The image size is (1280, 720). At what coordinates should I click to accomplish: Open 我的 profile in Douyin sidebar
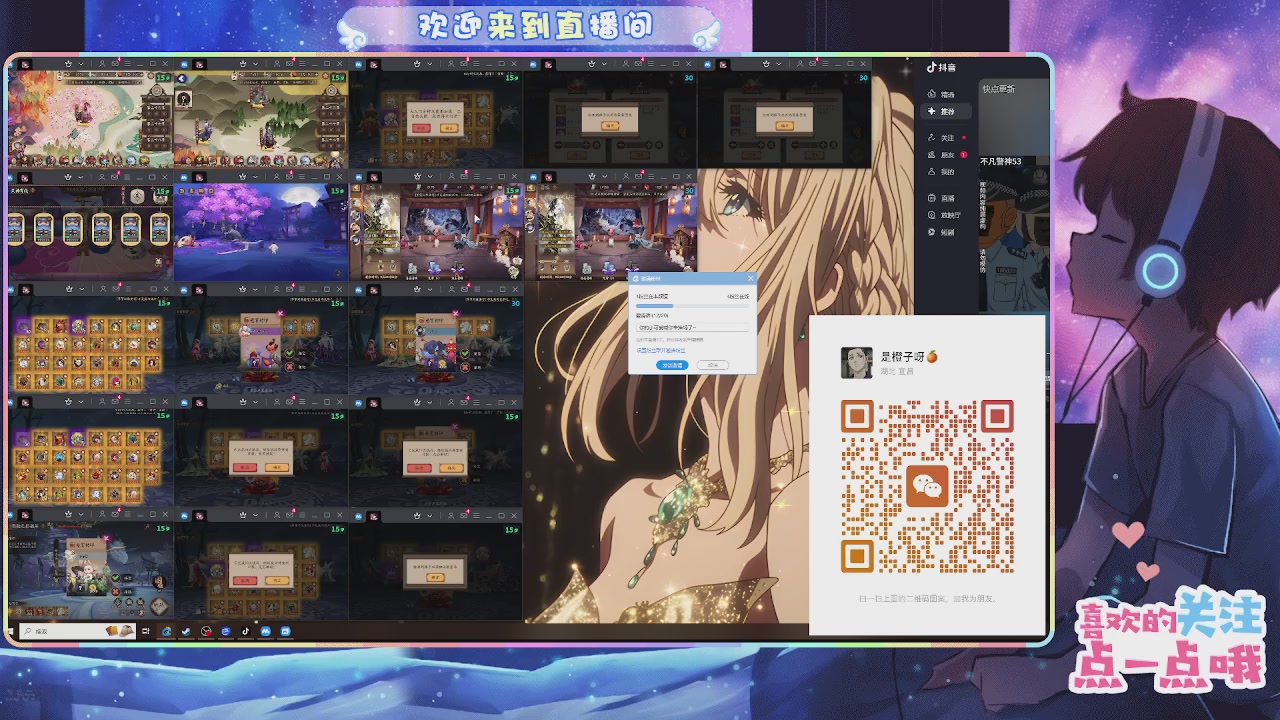(941, 172)
